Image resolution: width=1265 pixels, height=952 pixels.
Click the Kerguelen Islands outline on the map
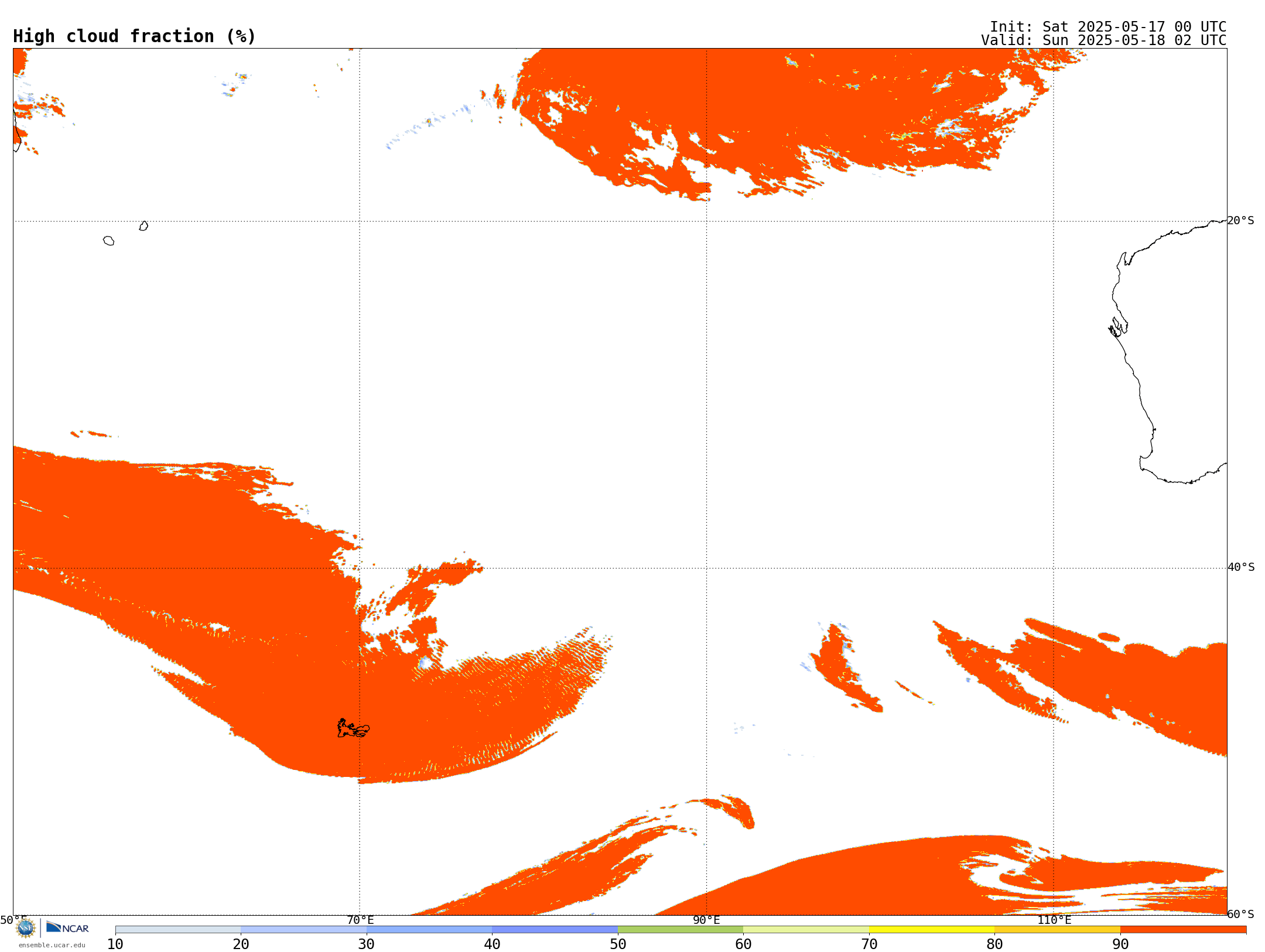(353, 728)
